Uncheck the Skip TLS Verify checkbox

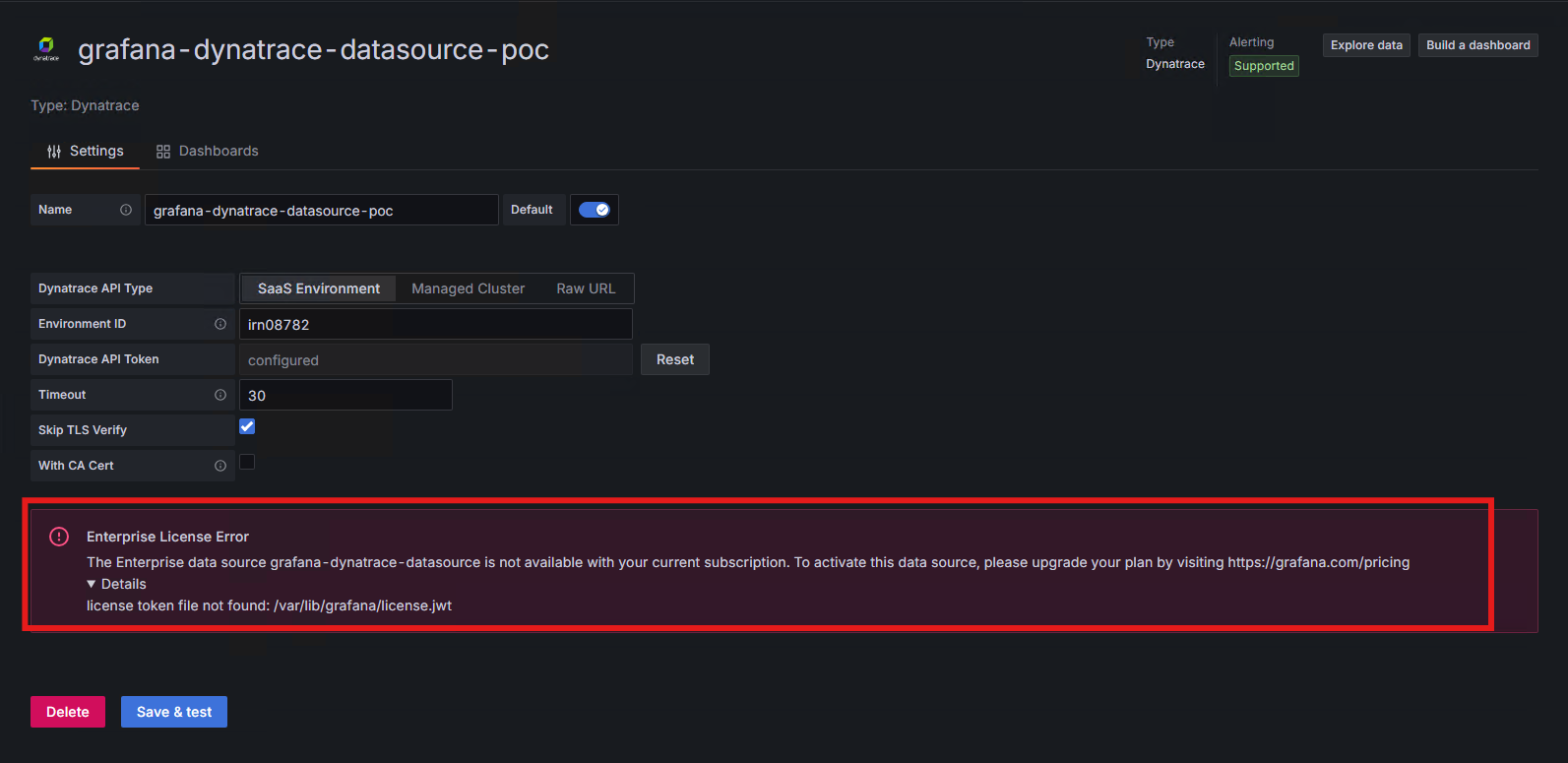point(247,426)
